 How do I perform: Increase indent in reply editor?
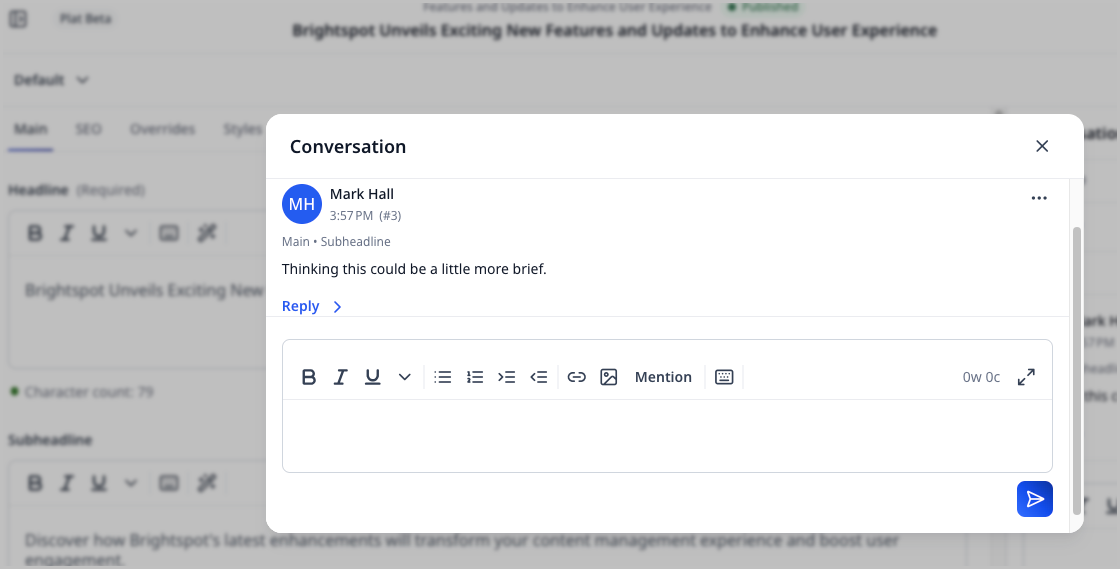(506, 377)
